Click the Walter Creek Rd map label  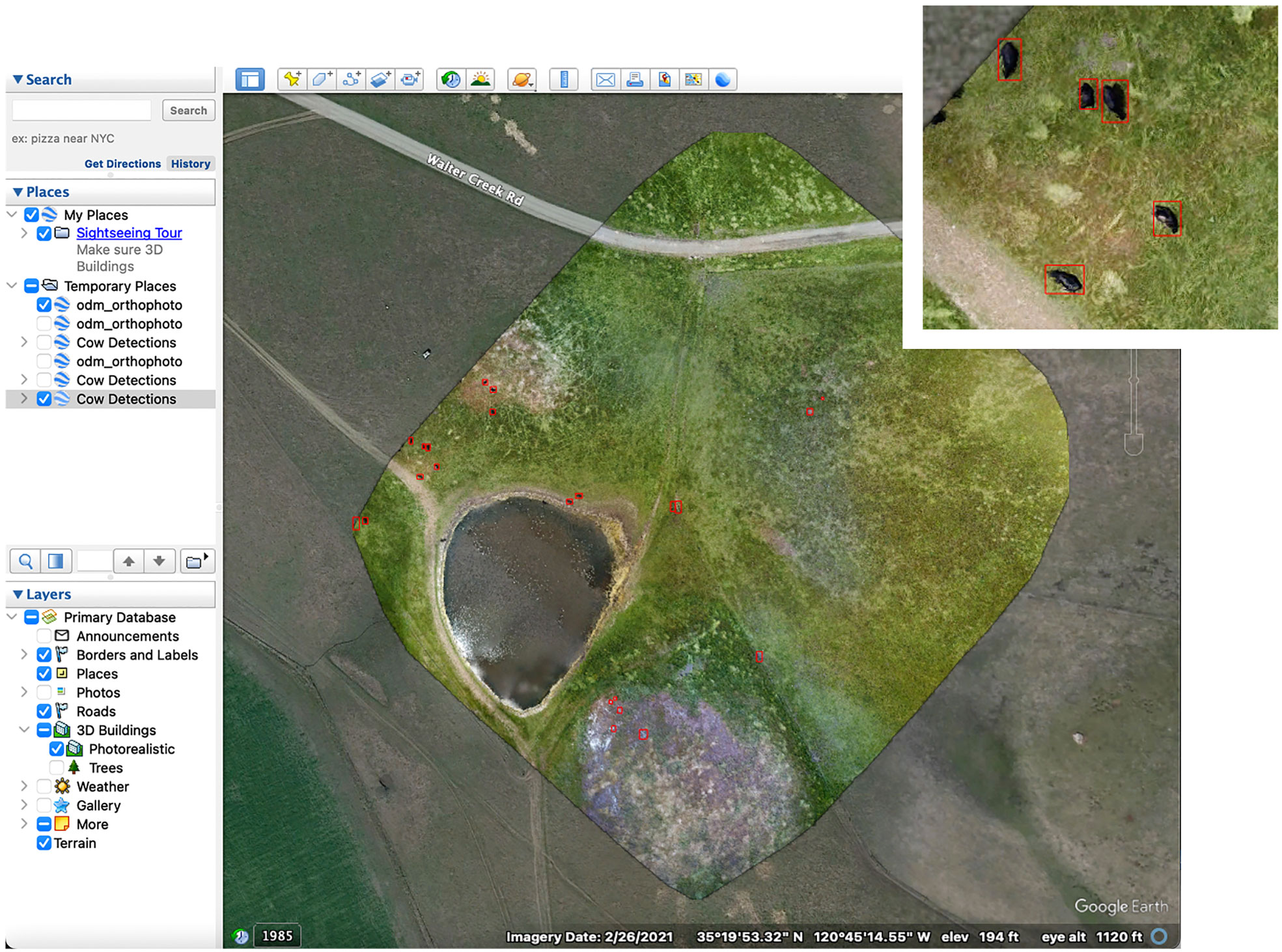point(475,180)
